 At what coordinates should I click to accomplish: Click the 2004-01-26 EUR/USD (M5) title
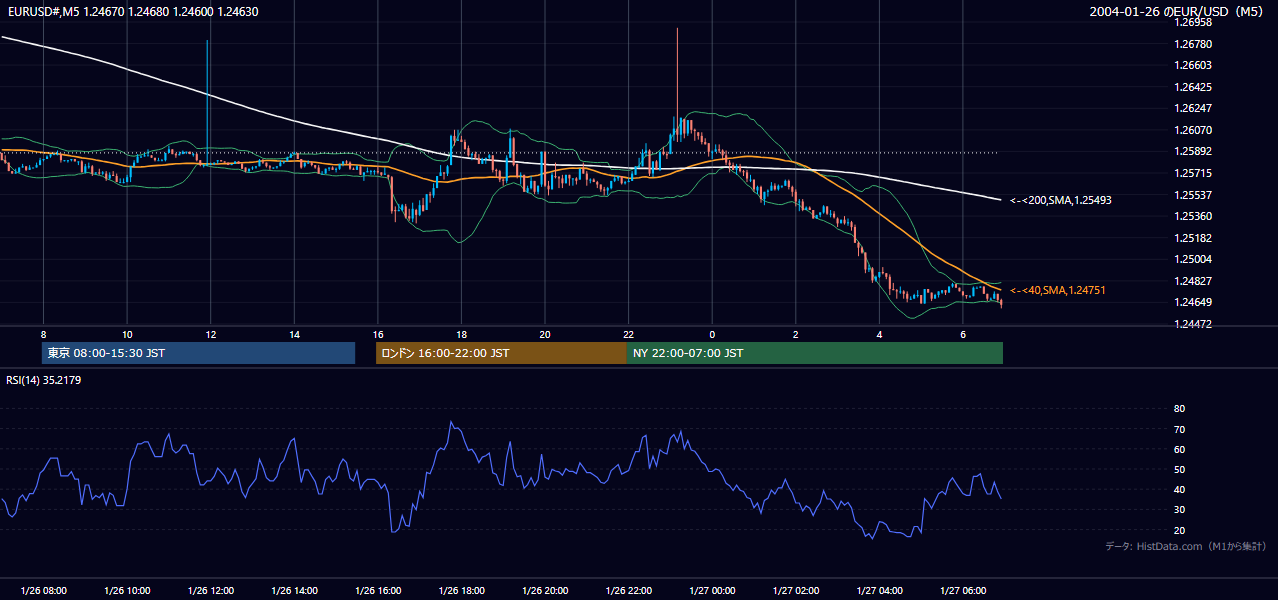pyautogui.click(x=1178, y=12)
